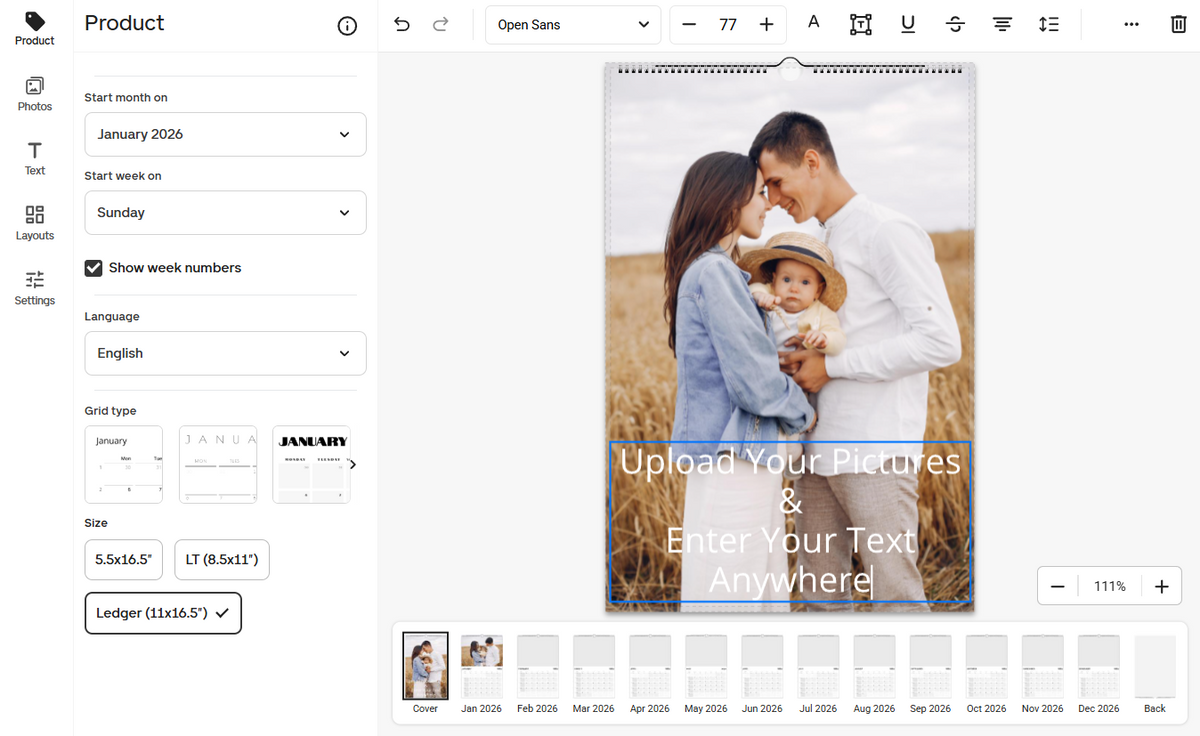This screenshot has height=736, width=1200.
Task: Open more options ellipsis menu
Action: coord(1131,25)
